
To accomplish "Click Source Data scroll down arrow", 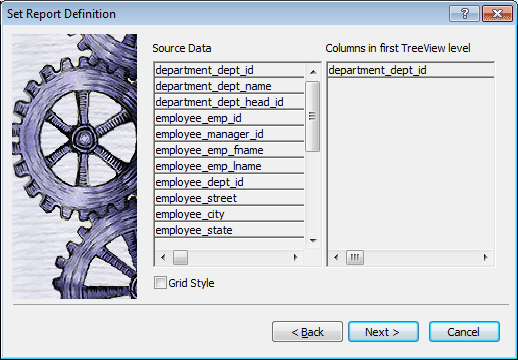I will (x=313, y=240).
